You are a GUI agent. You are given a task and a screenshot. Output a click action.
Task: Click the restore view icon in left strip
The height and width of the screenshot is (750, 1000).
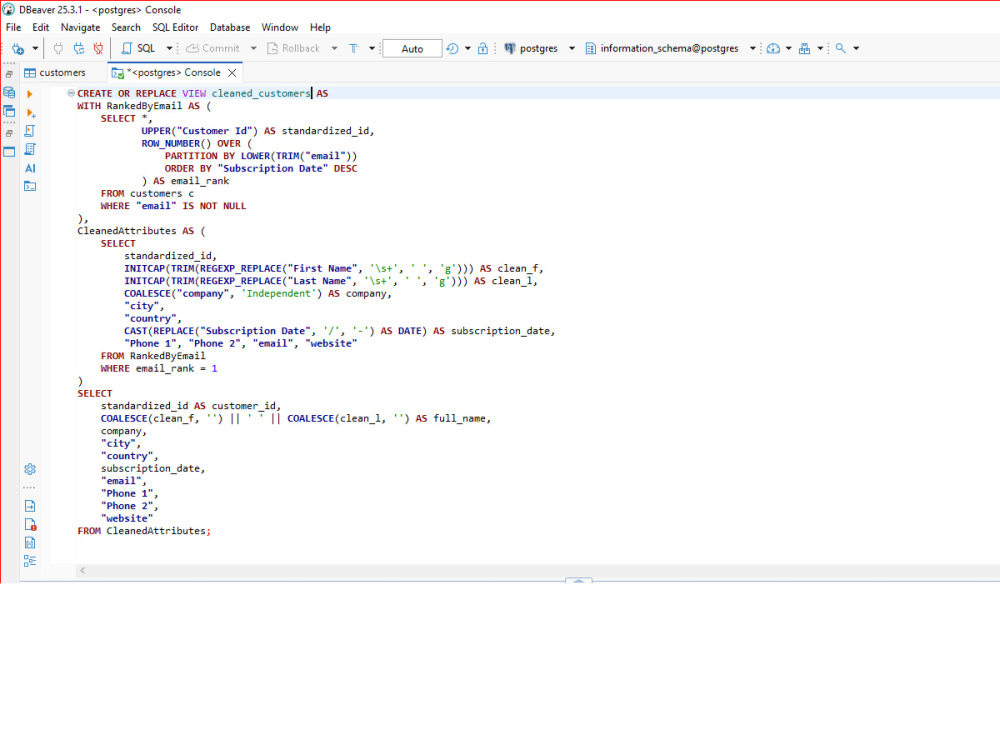(x=9, y=133)
